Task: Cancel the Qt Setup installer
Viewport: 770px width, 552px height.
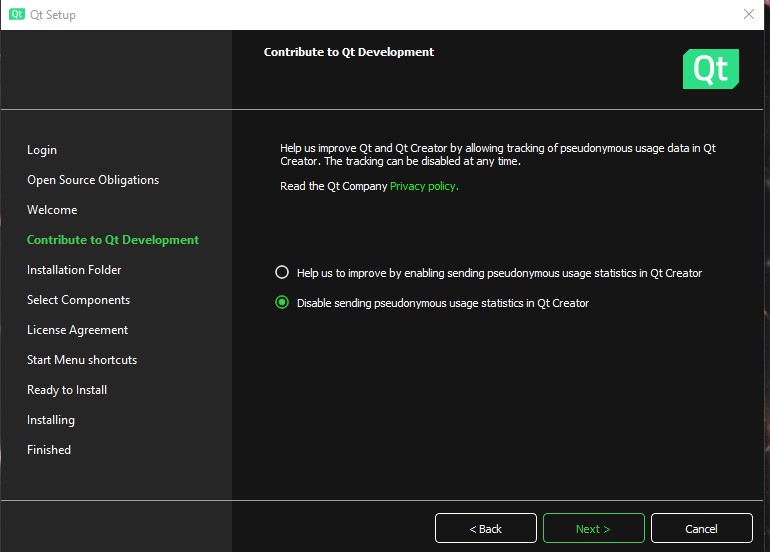Action: click(701, 528)
